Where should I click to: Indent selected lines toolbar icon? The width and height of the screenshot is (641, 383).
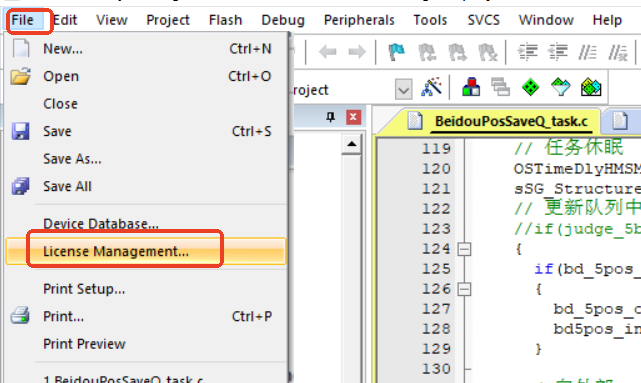[x=527, y=52]
